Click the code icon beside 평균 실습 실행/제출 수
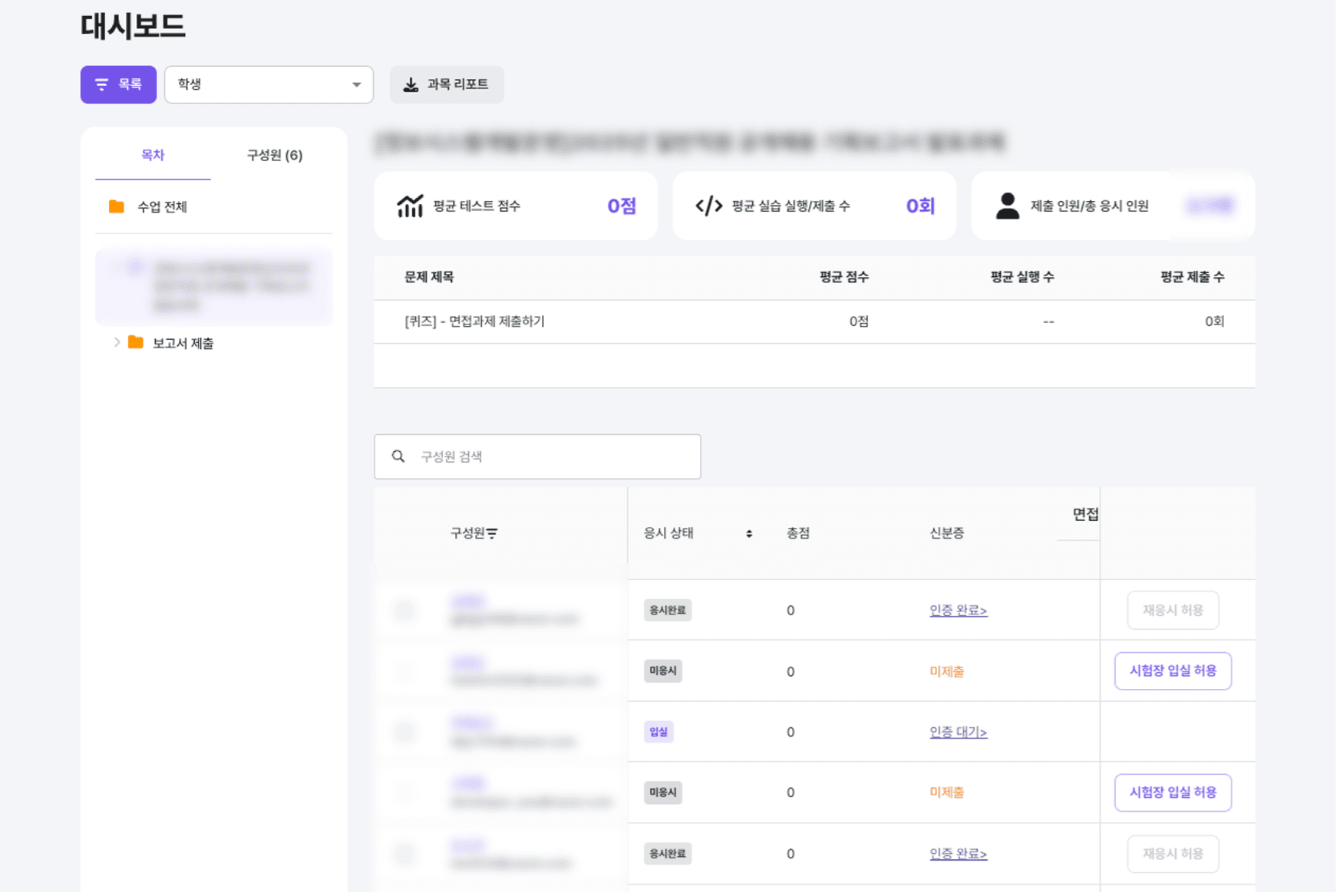The width and height of the screenshot is (1340, 896). (x=708, y=206)
